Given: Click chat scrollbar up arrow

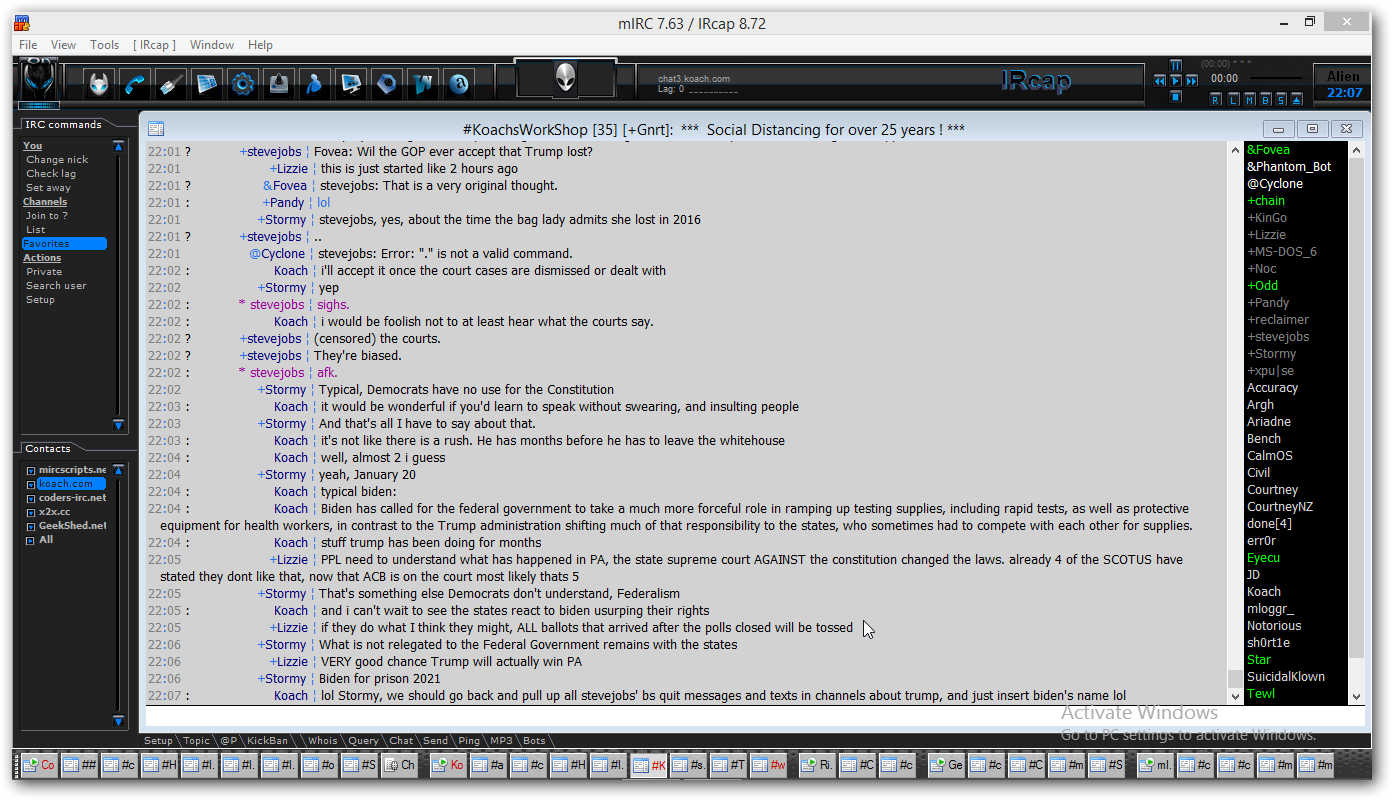Looking at the screenshot, I should (x=1234, y=150).
